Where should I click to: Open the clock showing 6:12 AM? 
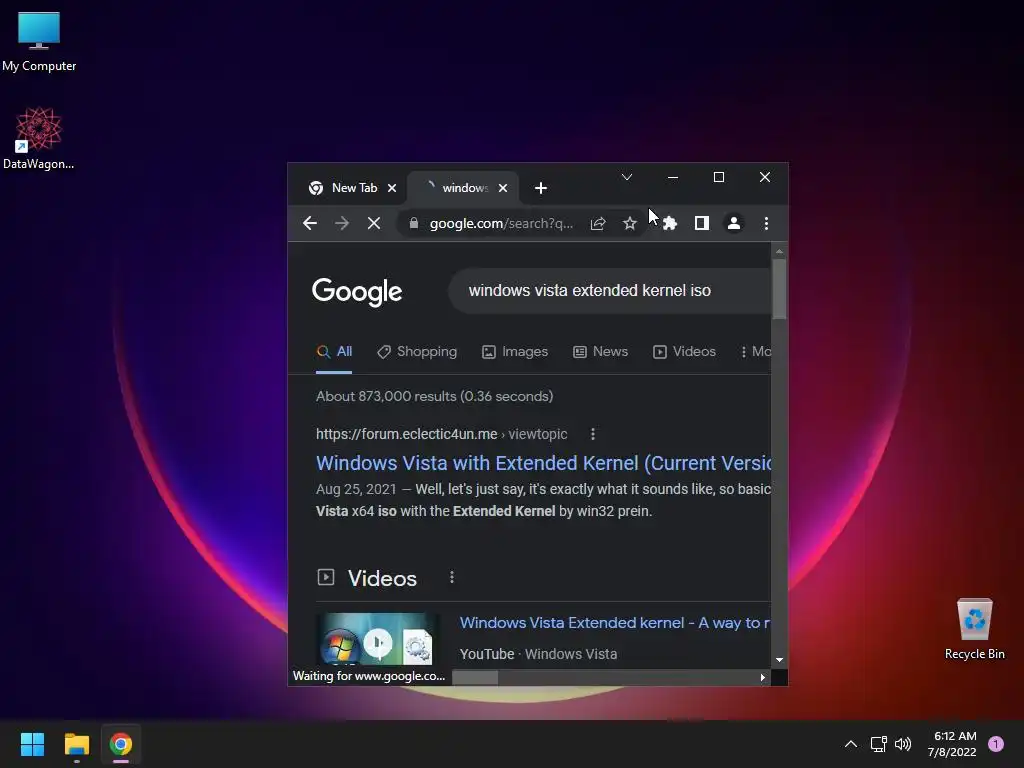952,744
